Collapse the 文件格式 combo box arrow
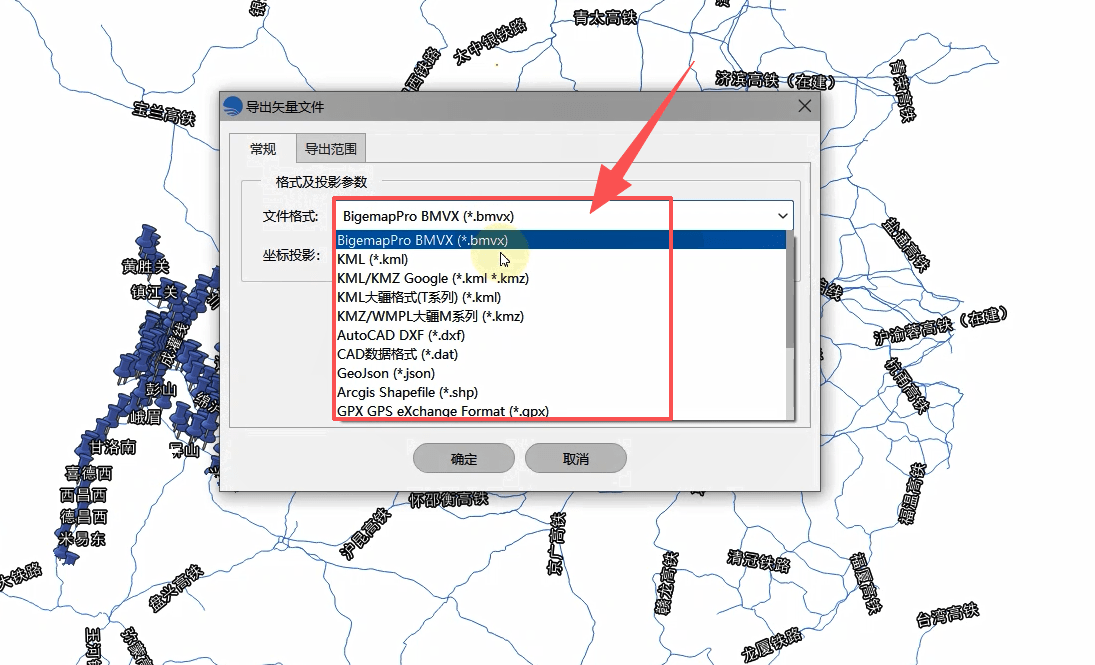The image size is (1095, 665). (x=782, y=216)
